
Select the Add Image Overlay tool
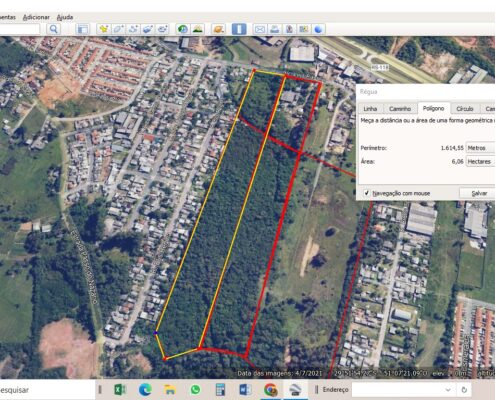tap(148, 29)
